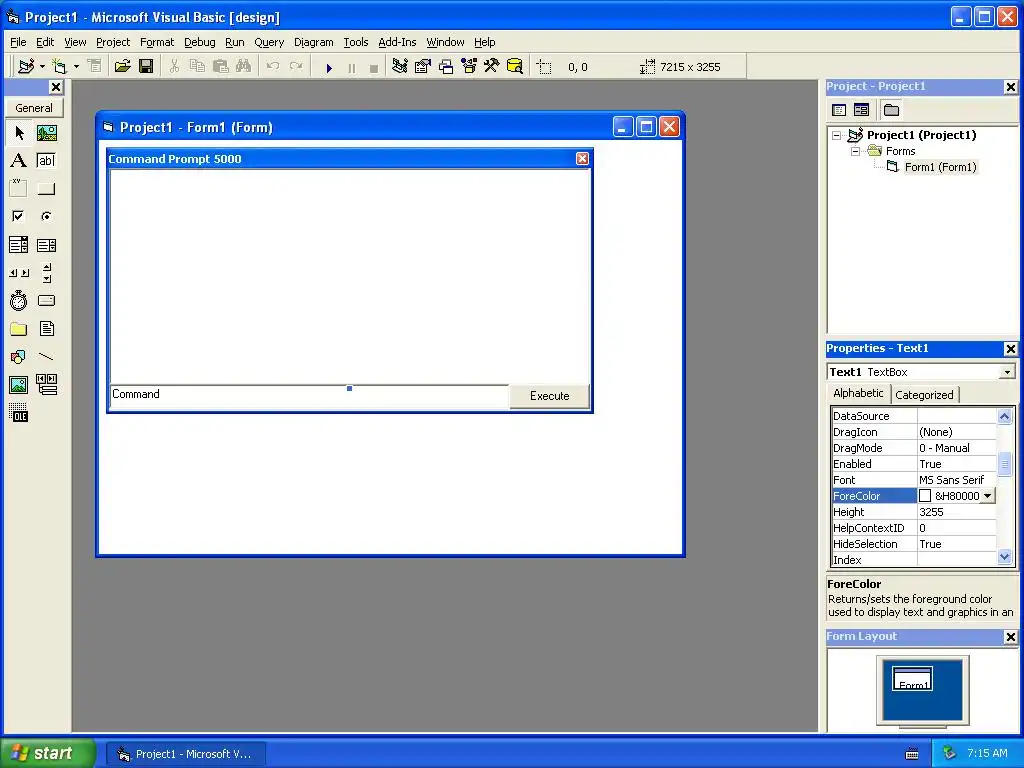
Task: Click the Form1 thumbnail in Form Layout
Action: (912, 679)
